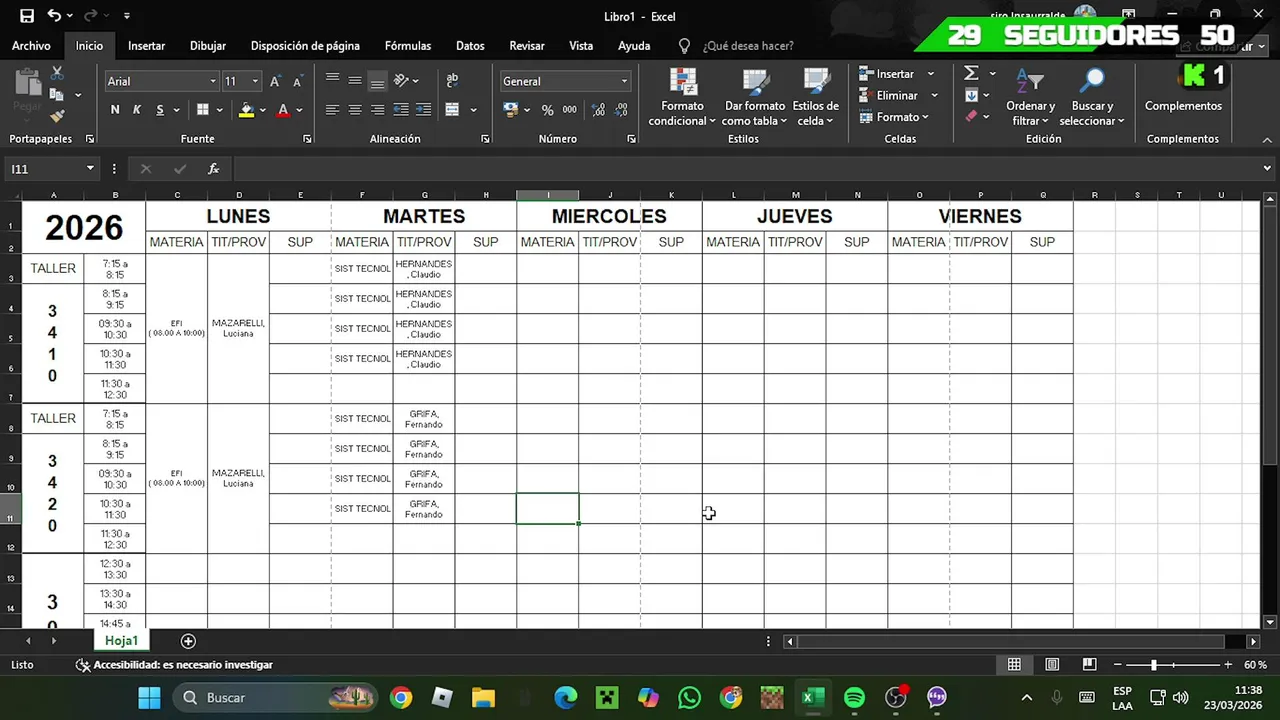Select the Format Painter brush
1280x720 pixels.
coord(57,116)
